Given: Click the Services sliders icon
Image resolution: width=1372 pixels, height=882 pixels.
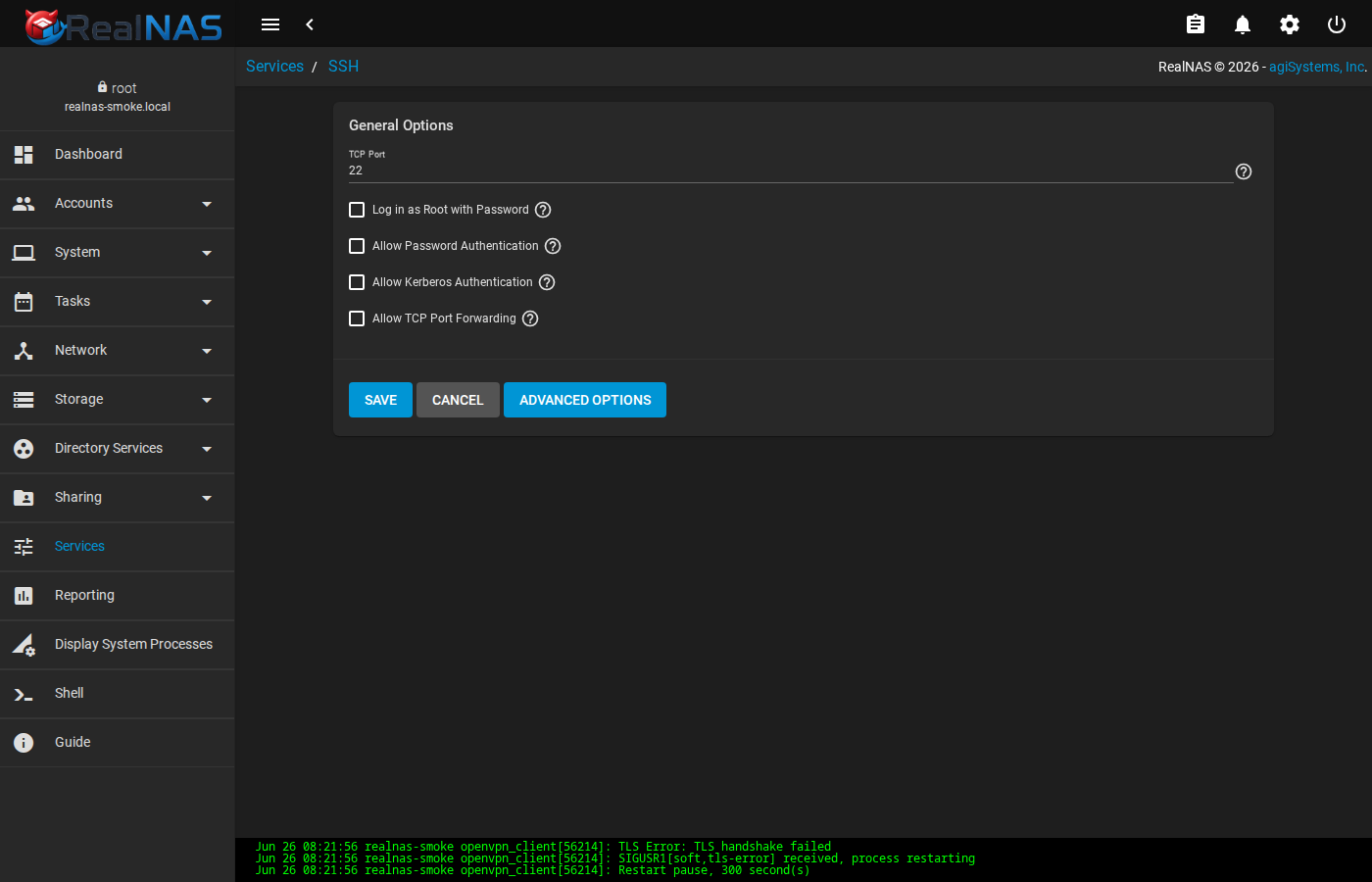Looking at the screenshot, I should (x=24, y=547).
